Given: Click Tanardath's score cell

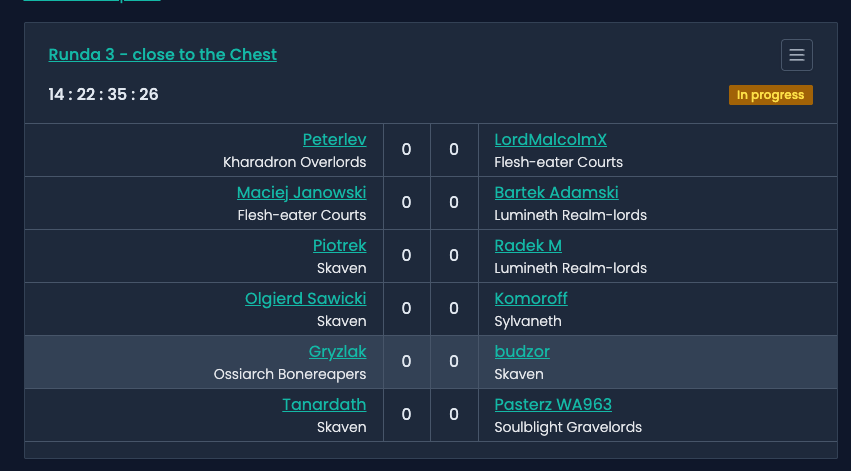Looking at the screenshot, I should tap(406, 415).
